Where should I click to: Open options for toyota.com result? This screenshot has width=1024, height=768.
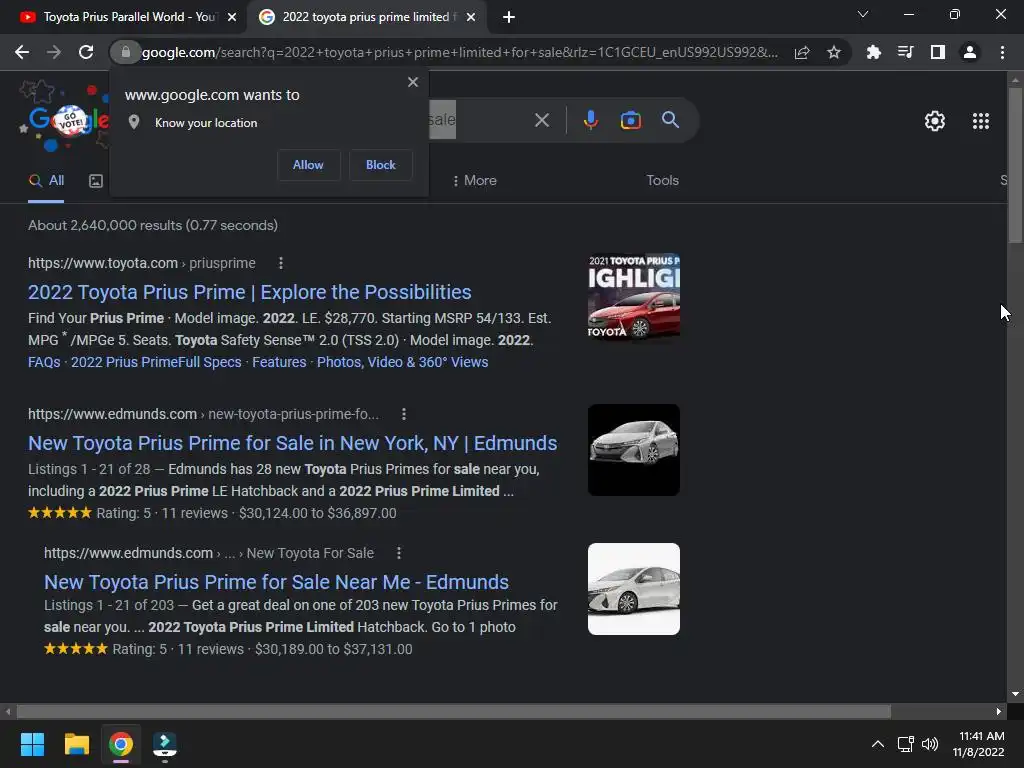coord(281,263)
